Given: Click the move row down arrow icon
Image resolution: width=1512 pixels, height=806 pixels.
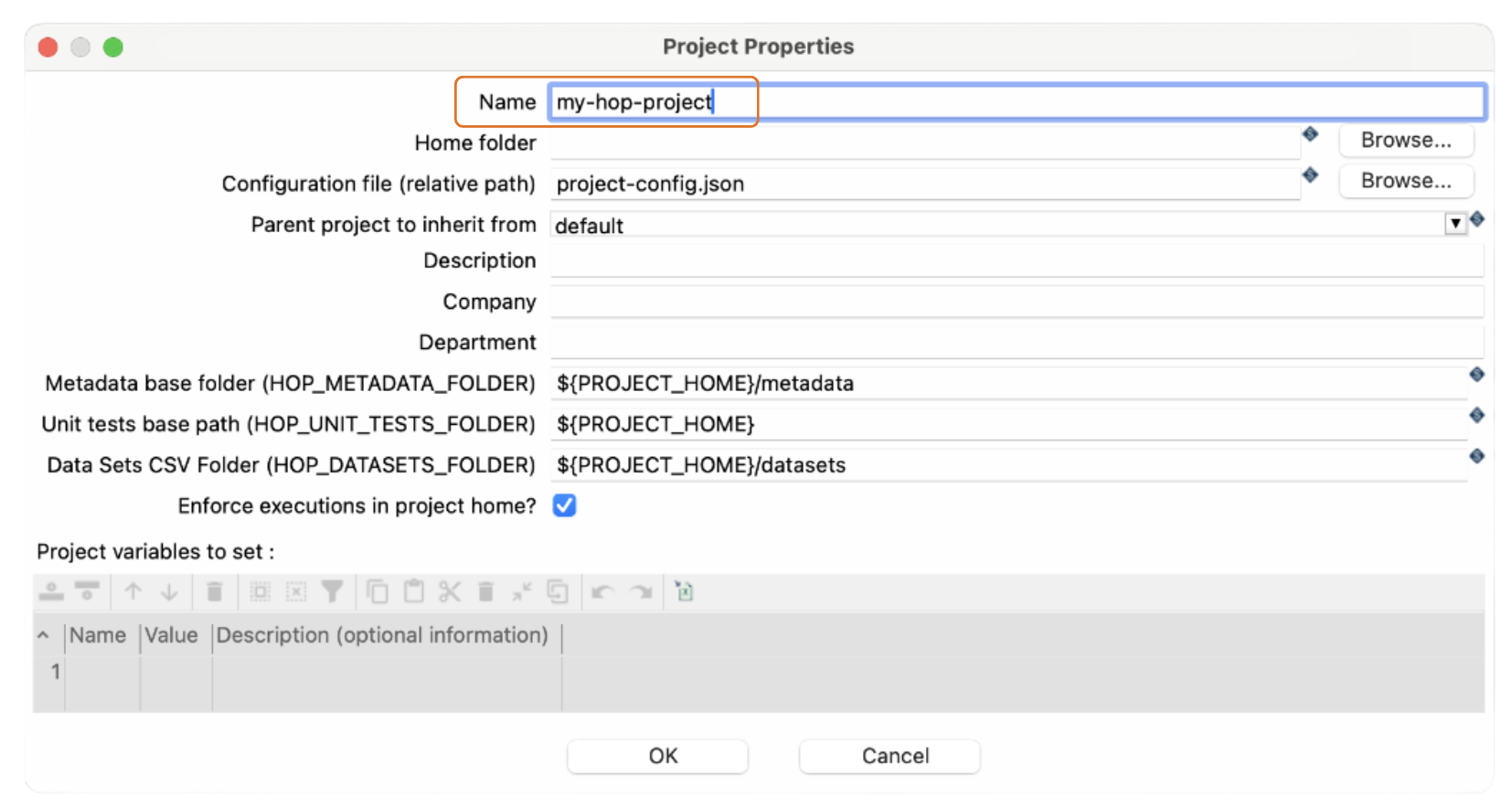Looking at the screenshot, I should tap(169, 592).
